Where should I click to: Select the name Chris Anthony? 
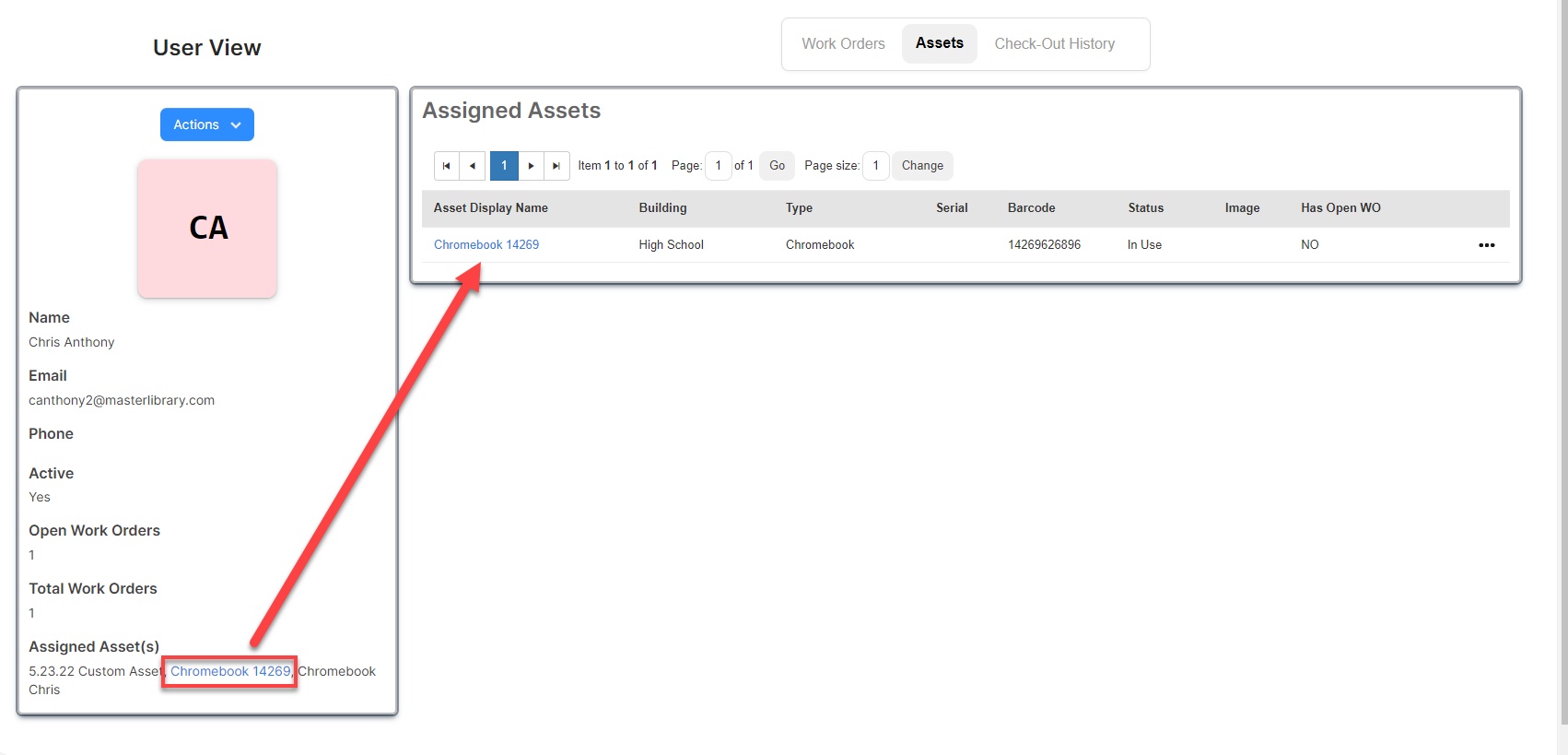tap(72, 342)
